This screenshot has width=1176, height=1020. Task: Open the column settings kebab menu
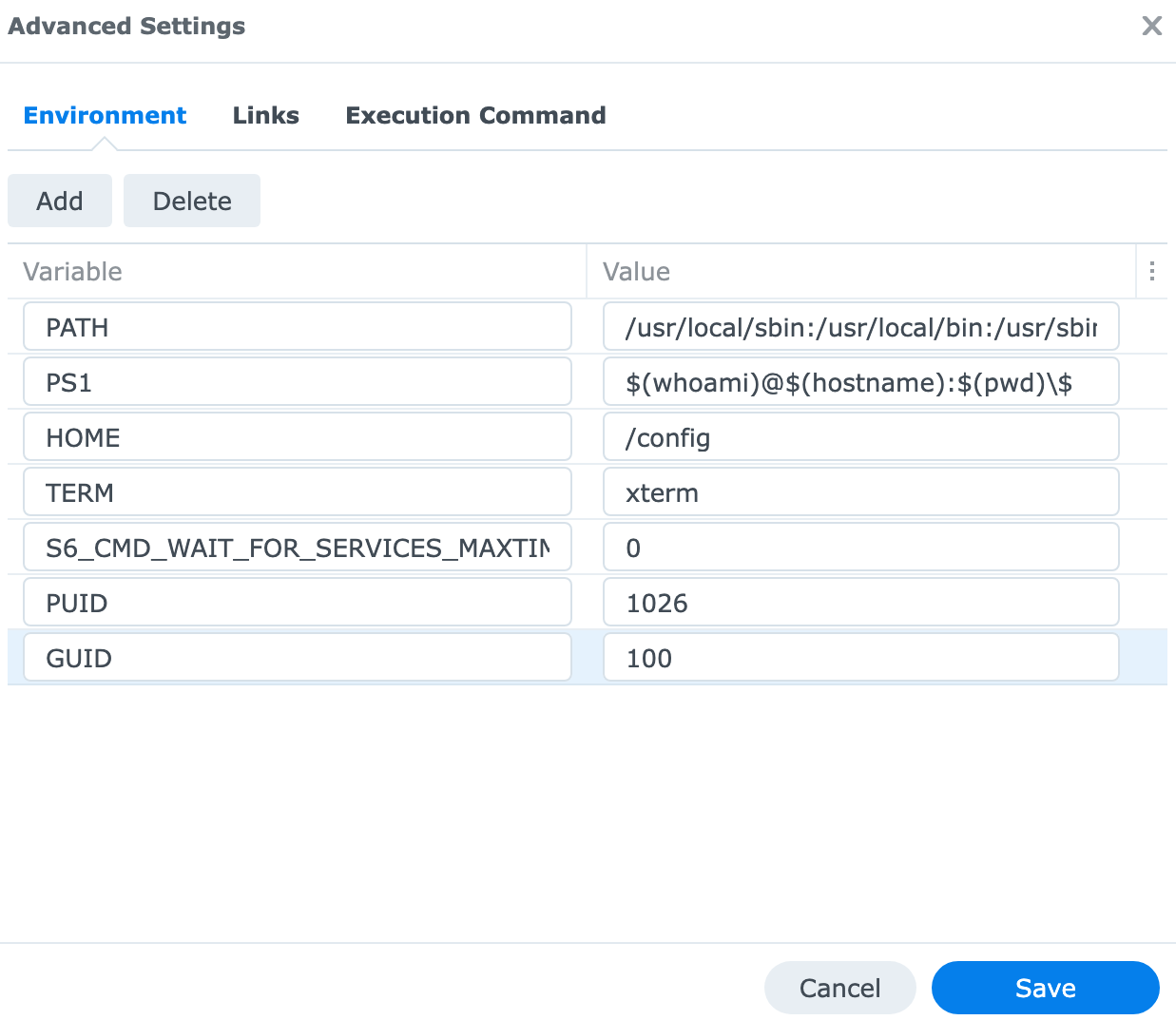(x=1151, y=271)
